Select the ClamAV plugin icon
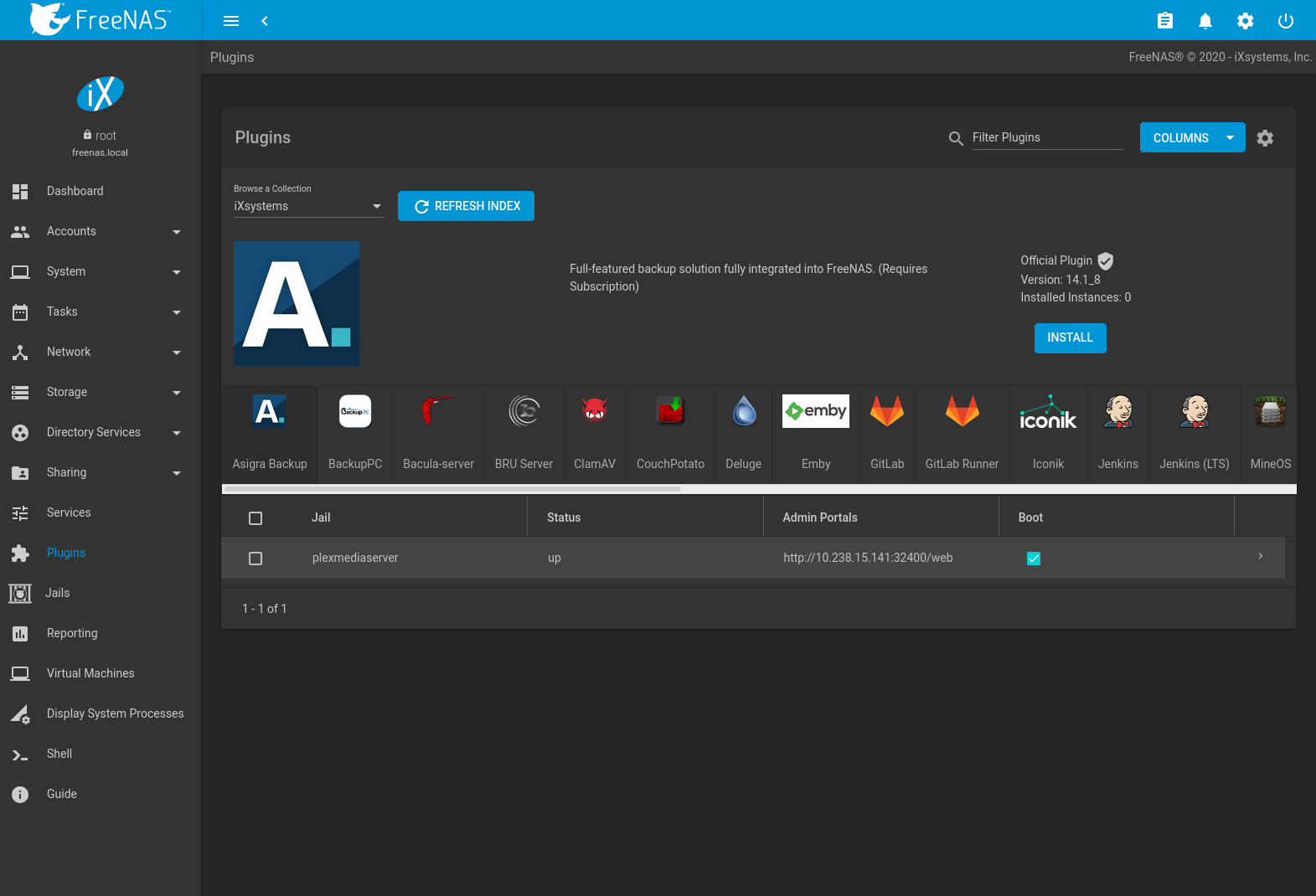 point(594,411)
